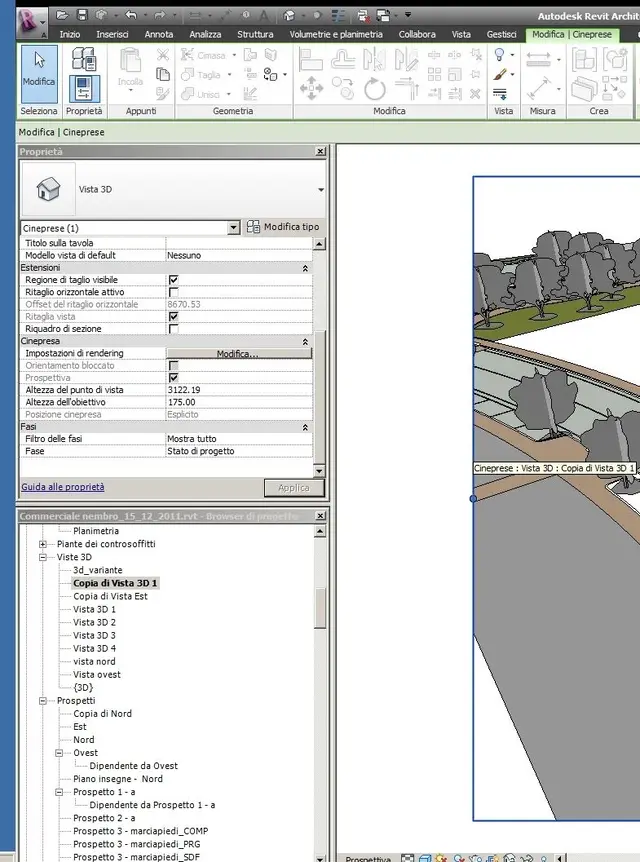The image size is (640, 862).
Task: Click Altezza del punto di vista value field
Action: (x=239, y=390)
